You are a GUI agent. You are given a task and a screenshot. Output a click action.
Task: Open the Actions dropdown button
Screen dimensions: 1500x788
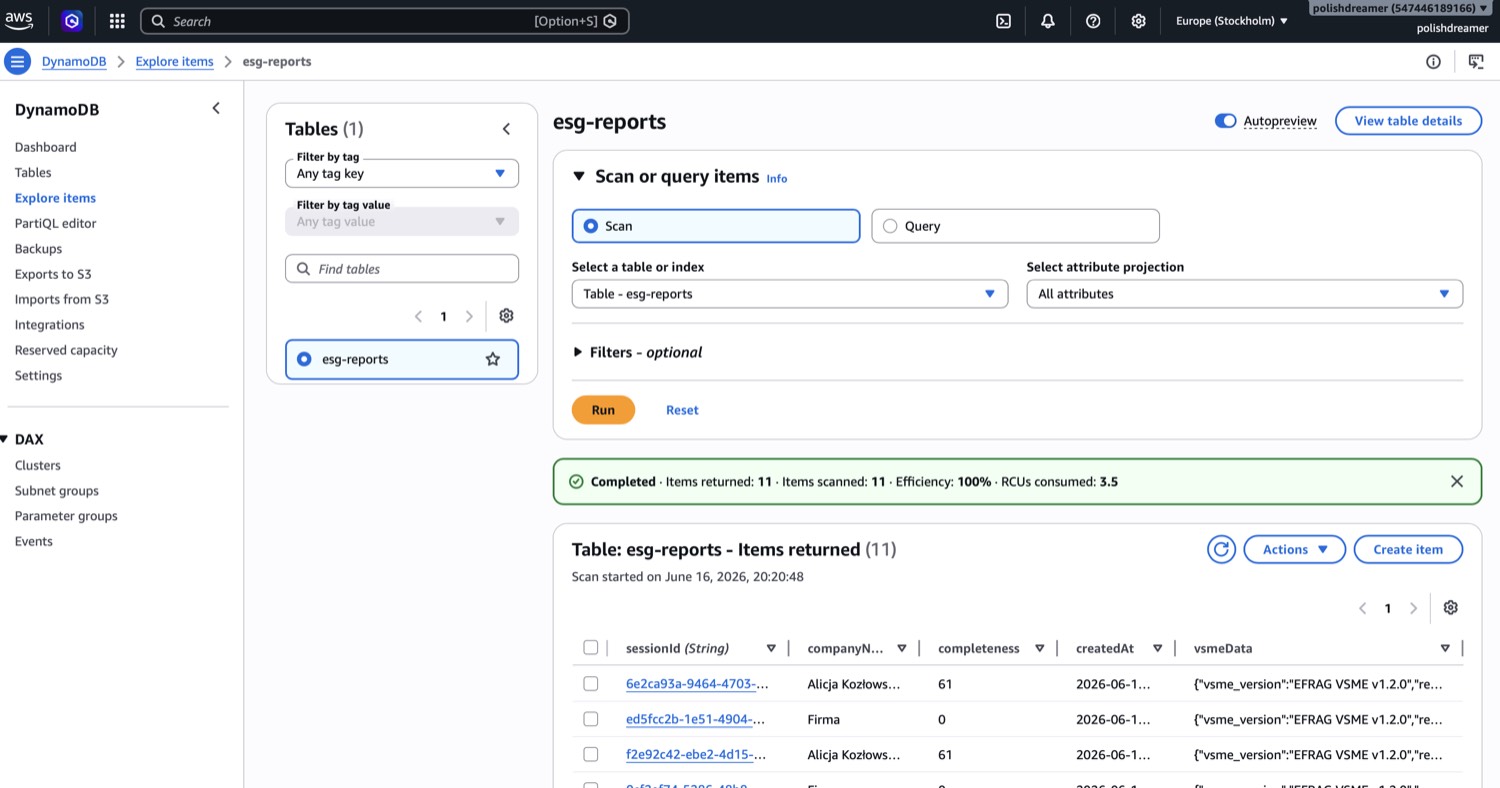click(x=1295, y=549)
